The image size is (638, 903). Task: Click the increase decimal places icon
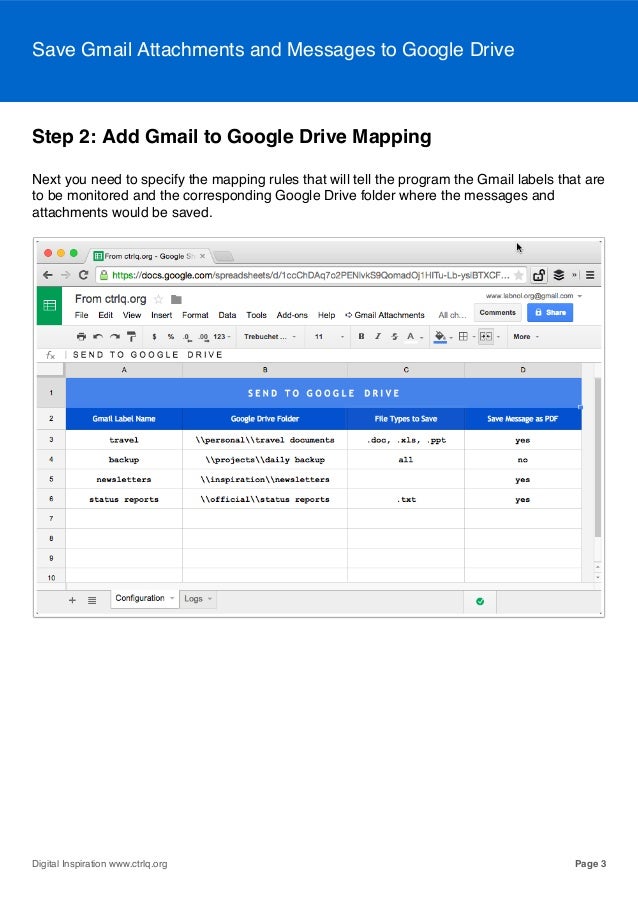(203, 336)
